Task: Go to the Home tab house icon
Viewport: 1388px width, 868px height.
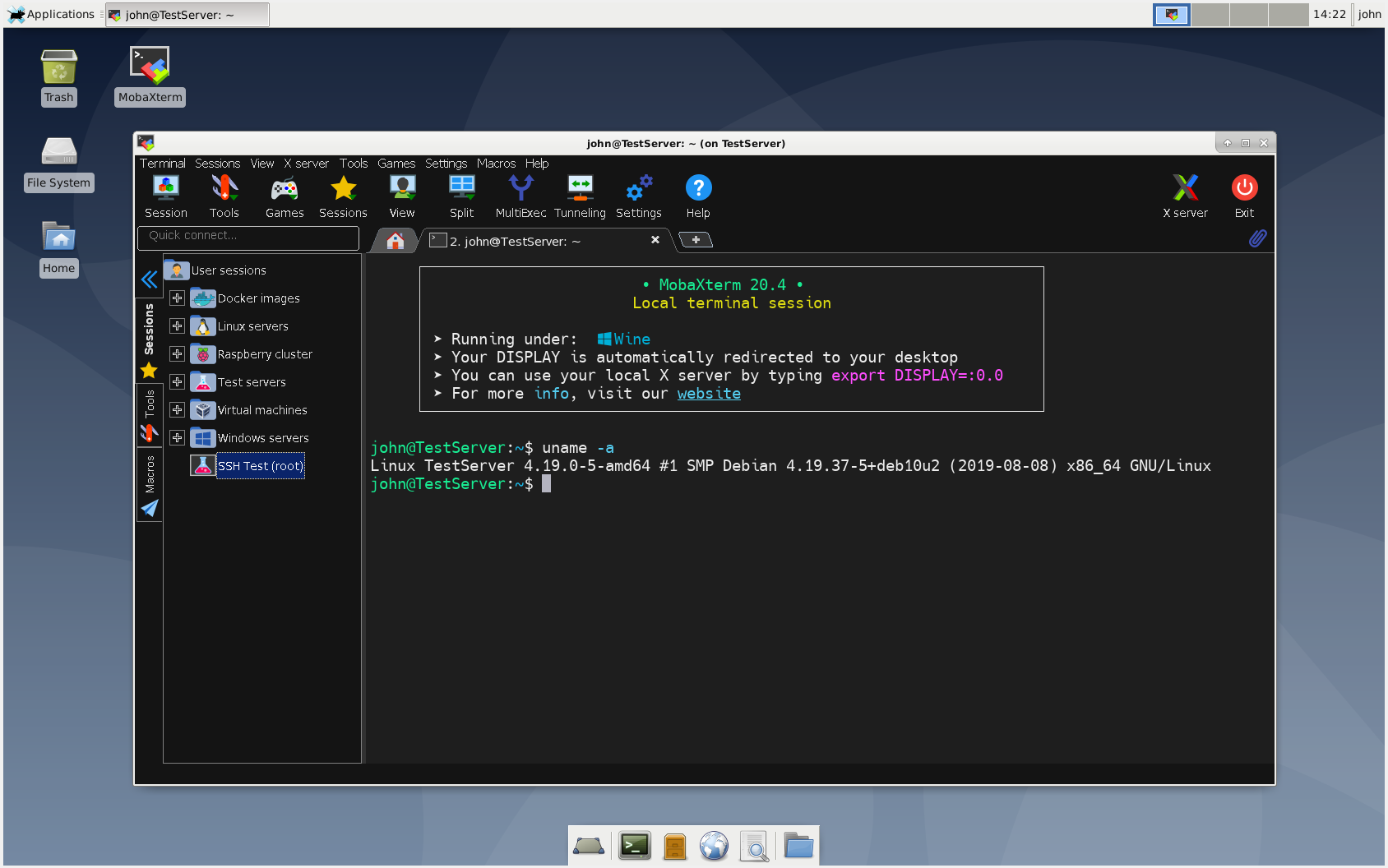Action: click(396, 241)
